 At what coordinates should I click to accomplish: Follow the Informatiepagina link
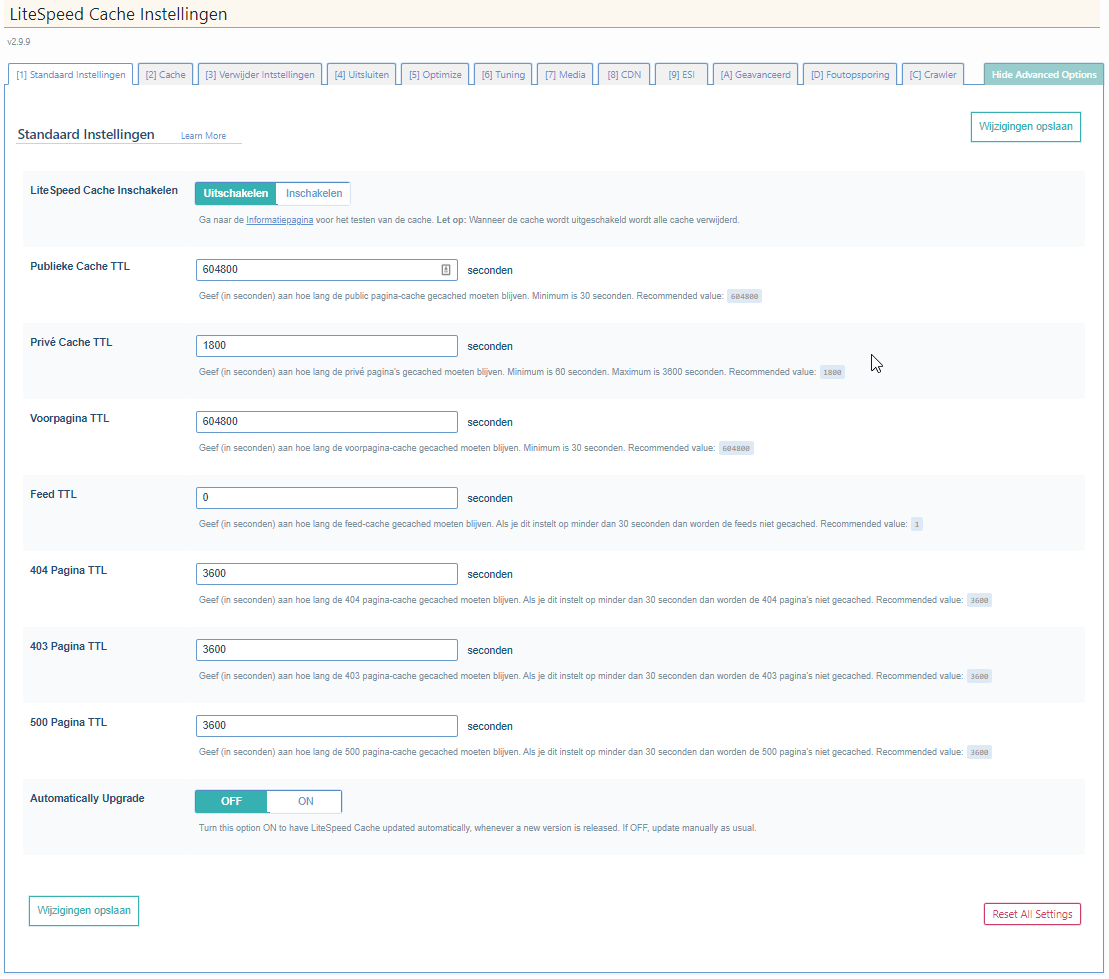coord(279,220)
